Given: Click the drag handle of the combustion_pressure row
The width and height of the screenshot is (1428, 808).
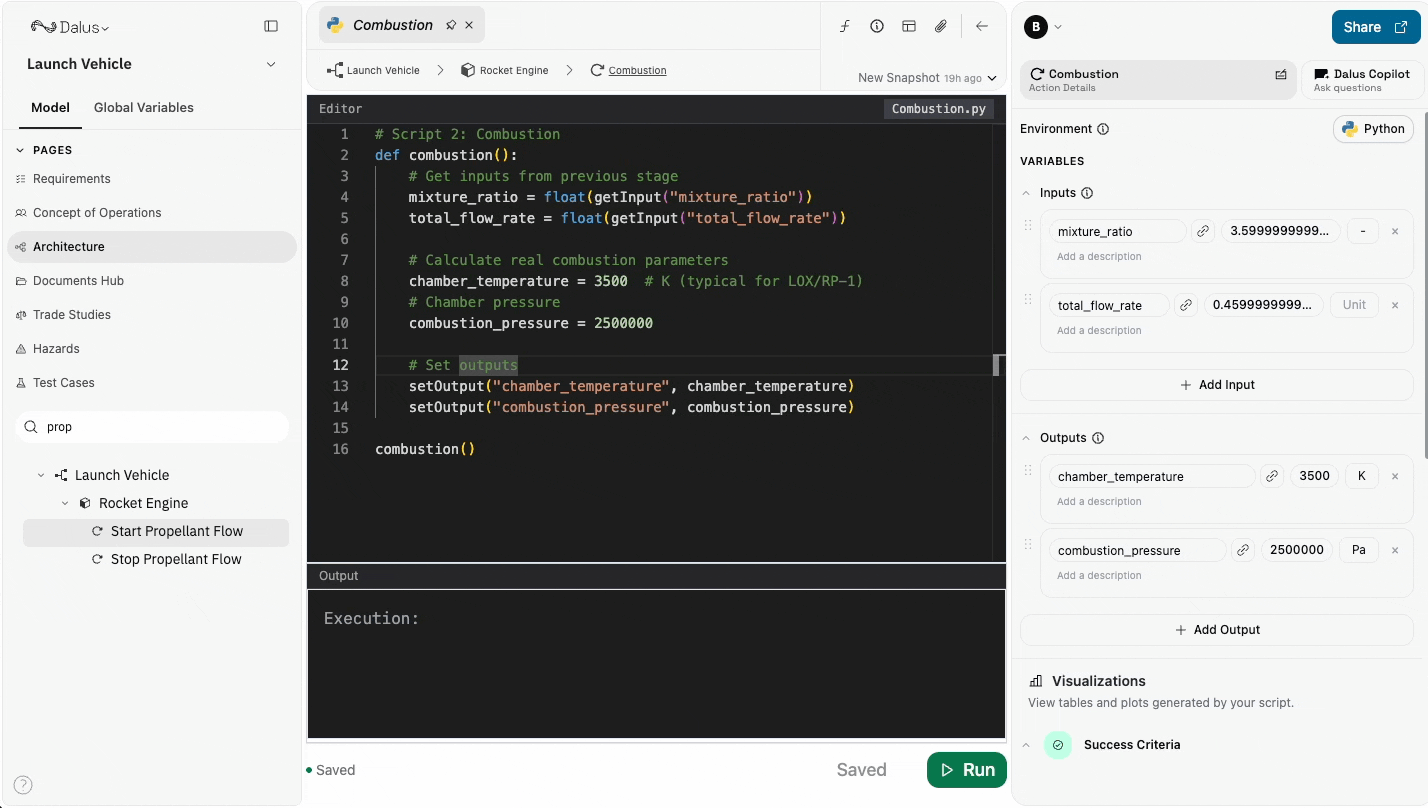Looking at the screenshot, I should point(1028,545).
